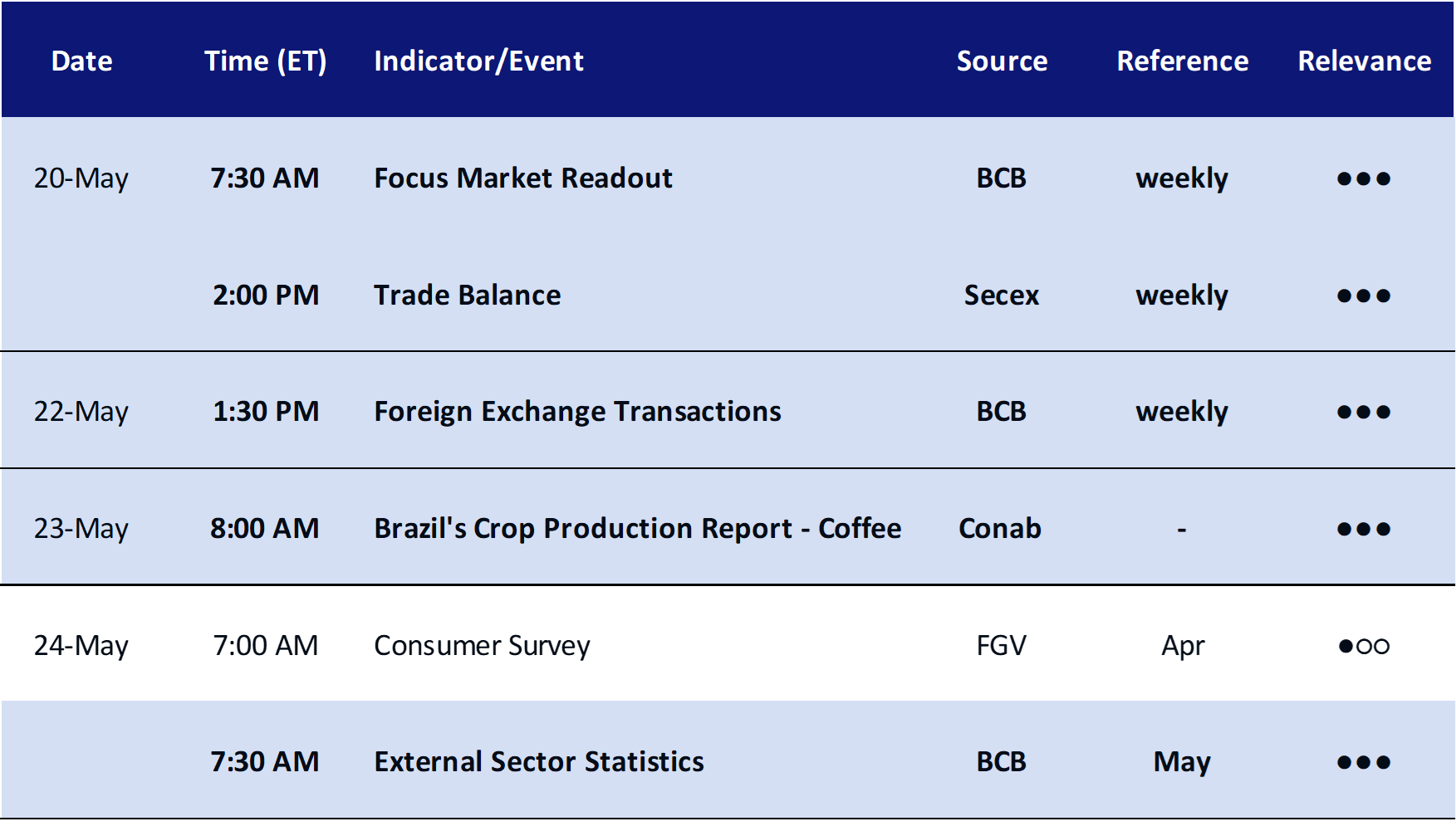The width and height of the screenshot is (1456, 836).
Task: Click relevance dots for Focus Market Readout
Action: [1364, 178]
